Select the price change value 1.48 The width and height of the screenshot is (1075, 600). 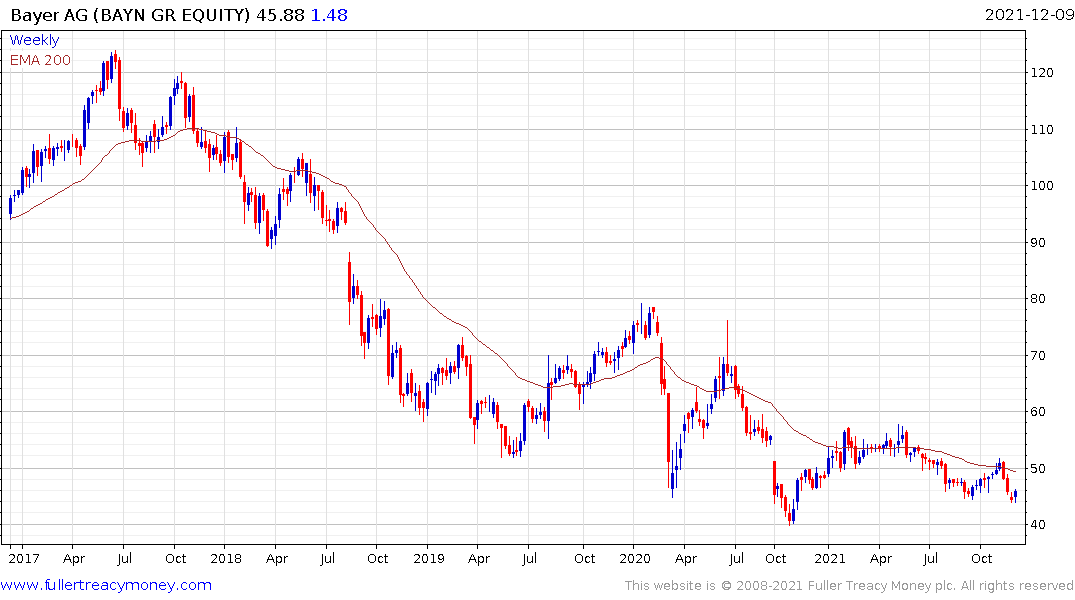(x=330, y=15)
